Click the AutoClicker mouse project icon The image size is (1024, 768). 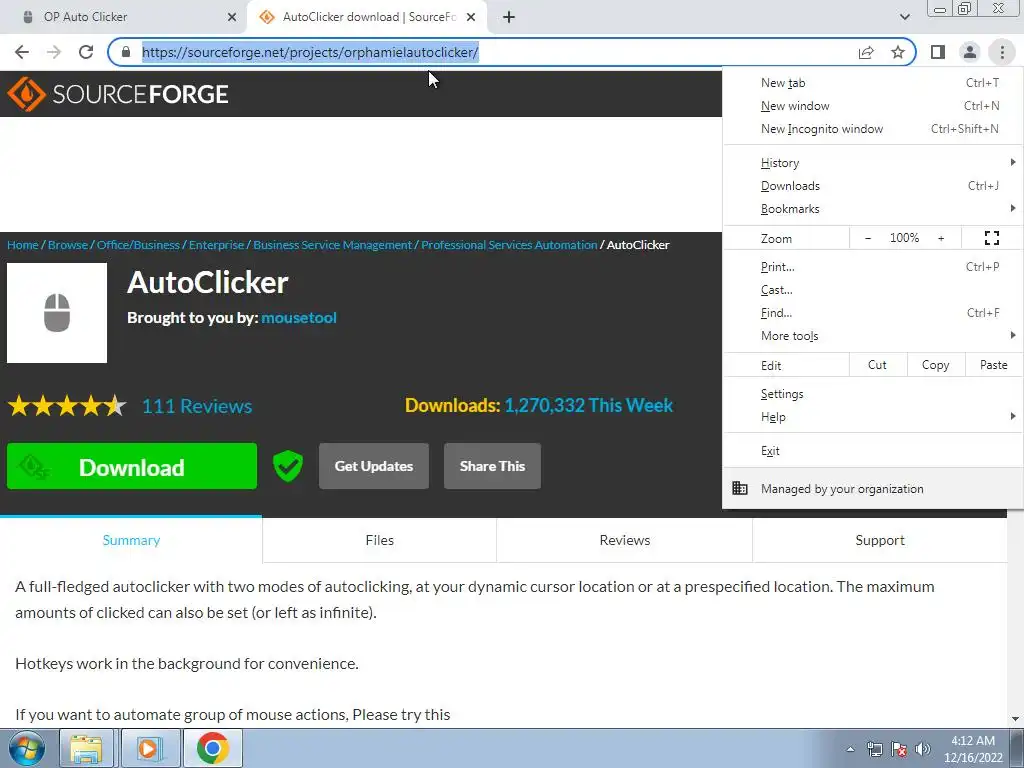[57, 313]
